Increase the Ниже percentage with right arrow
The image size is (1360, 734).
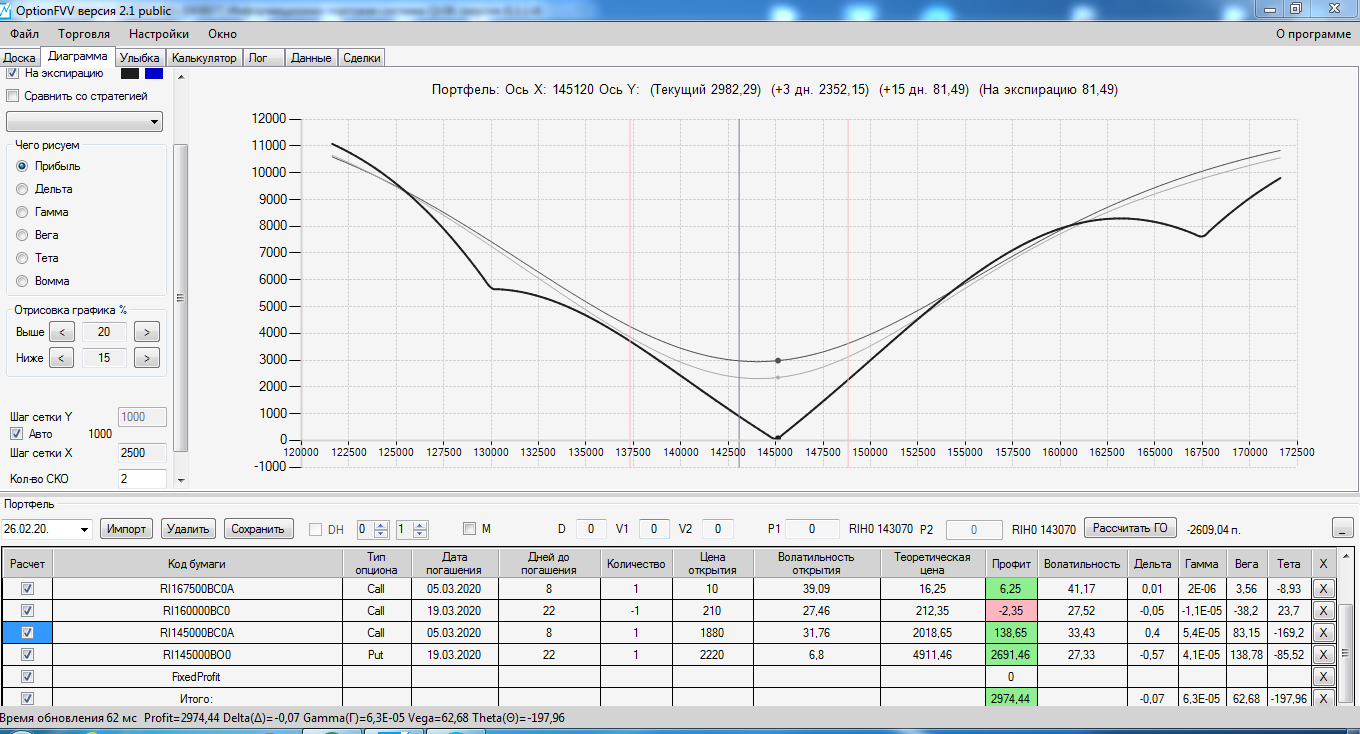(147, 358)
